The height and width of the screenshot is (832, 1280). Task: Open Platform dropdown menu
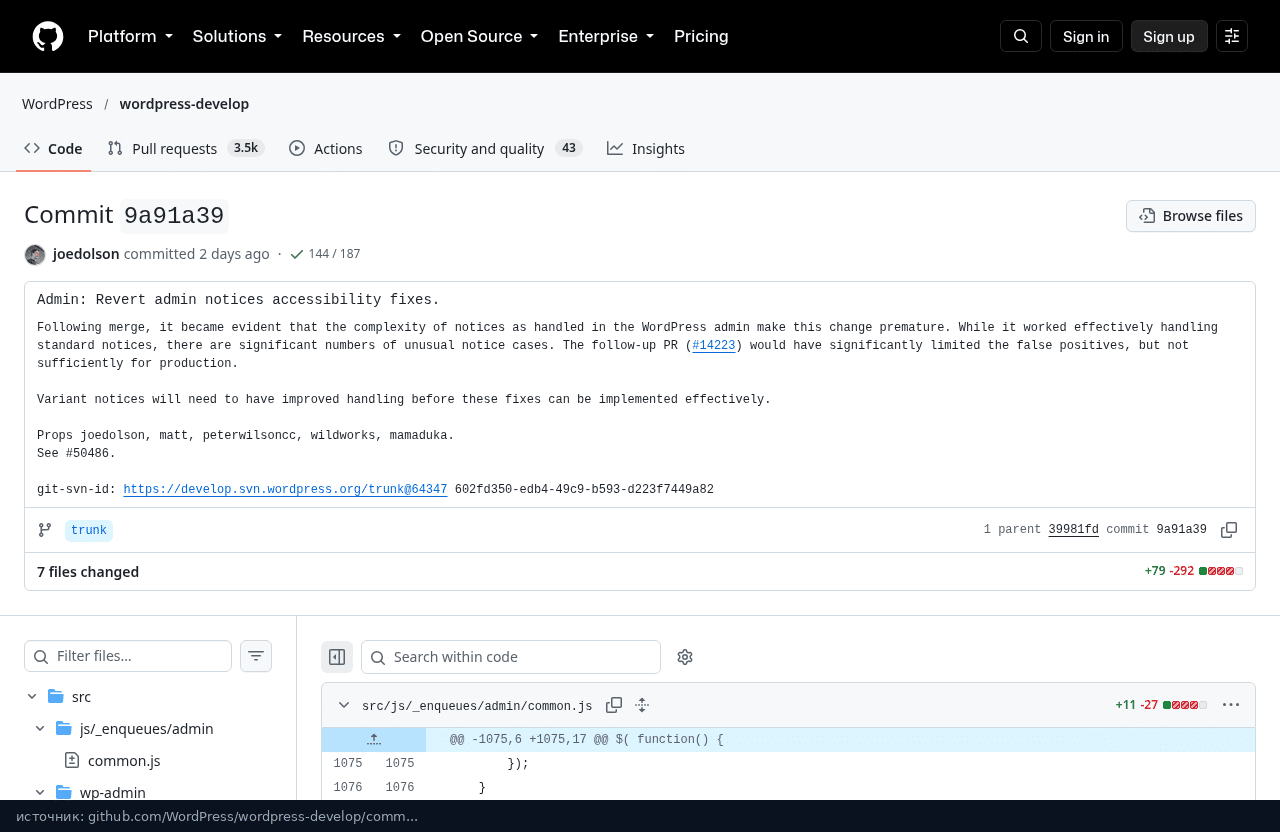point(130,36)
